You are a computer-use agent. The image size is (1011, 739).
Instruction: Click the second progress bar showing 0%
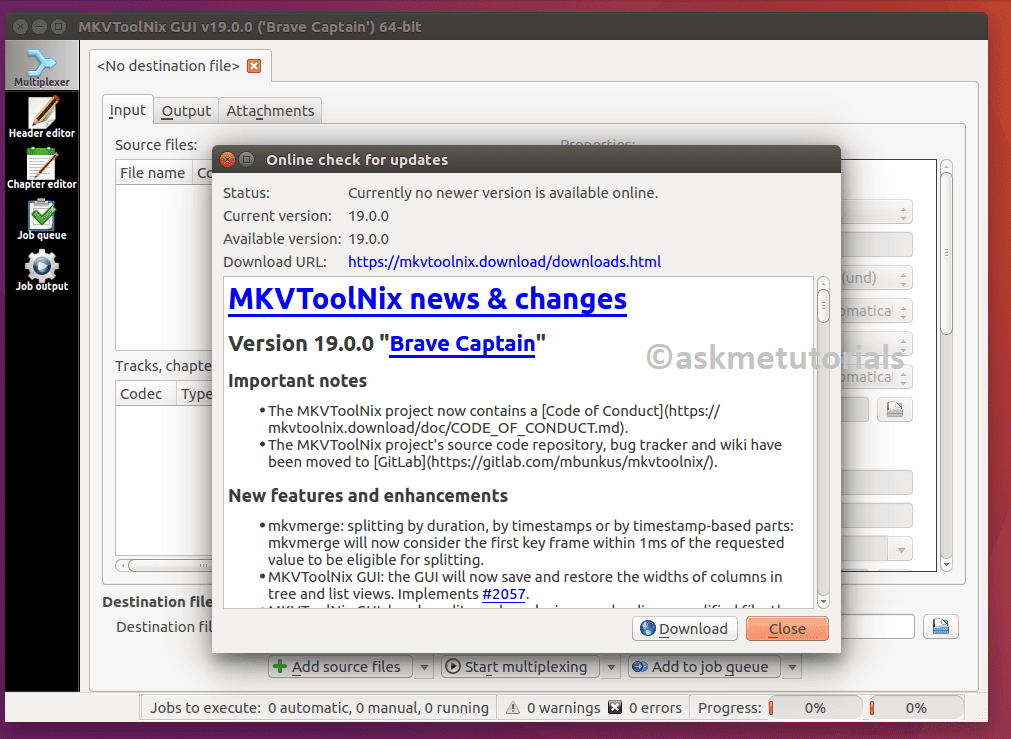pos(916,708)
